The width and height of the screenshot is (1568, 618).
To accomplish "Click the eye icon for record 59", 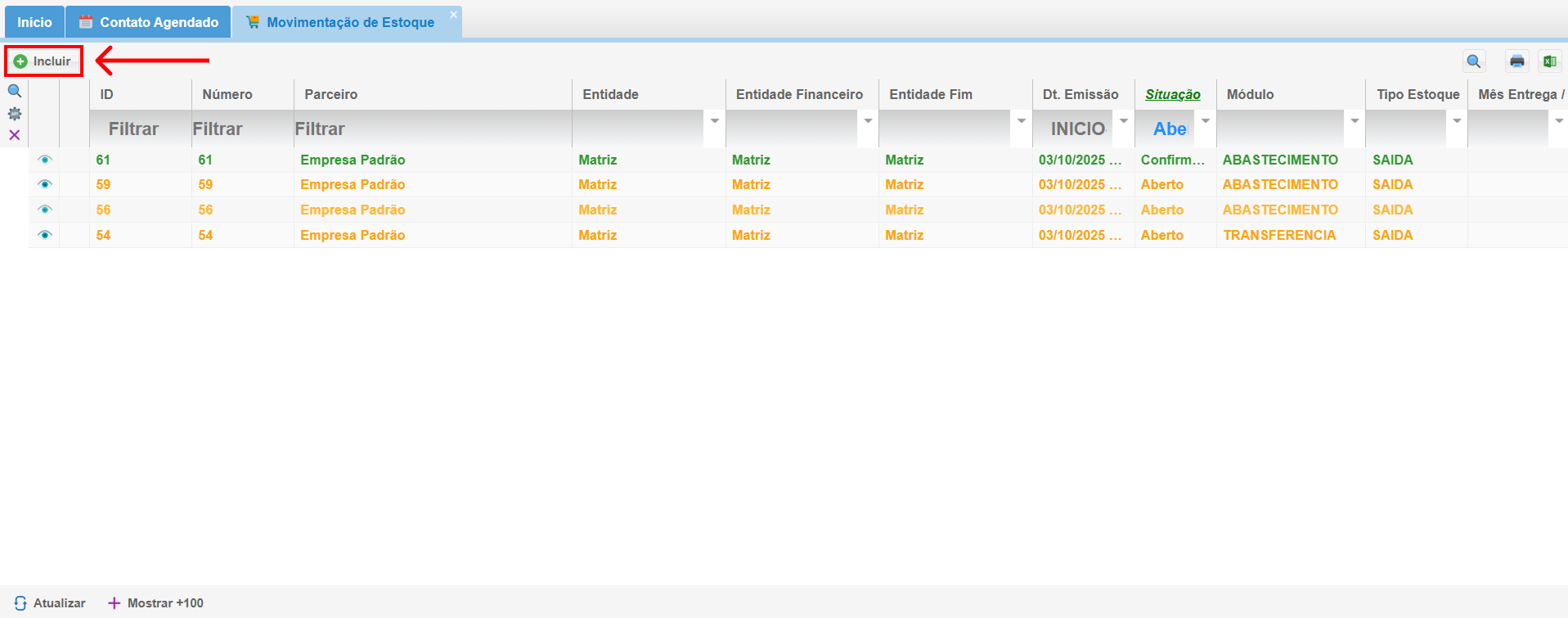I will point(45,184).
